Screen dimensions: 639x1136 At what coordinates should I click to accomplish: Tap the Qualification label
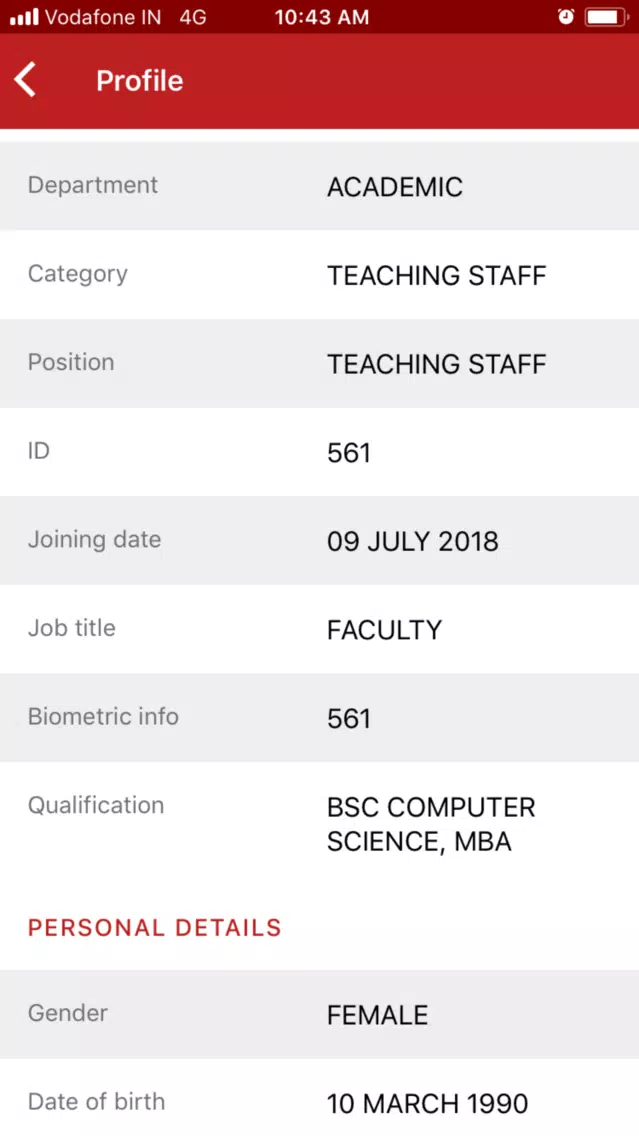point(96,805)
